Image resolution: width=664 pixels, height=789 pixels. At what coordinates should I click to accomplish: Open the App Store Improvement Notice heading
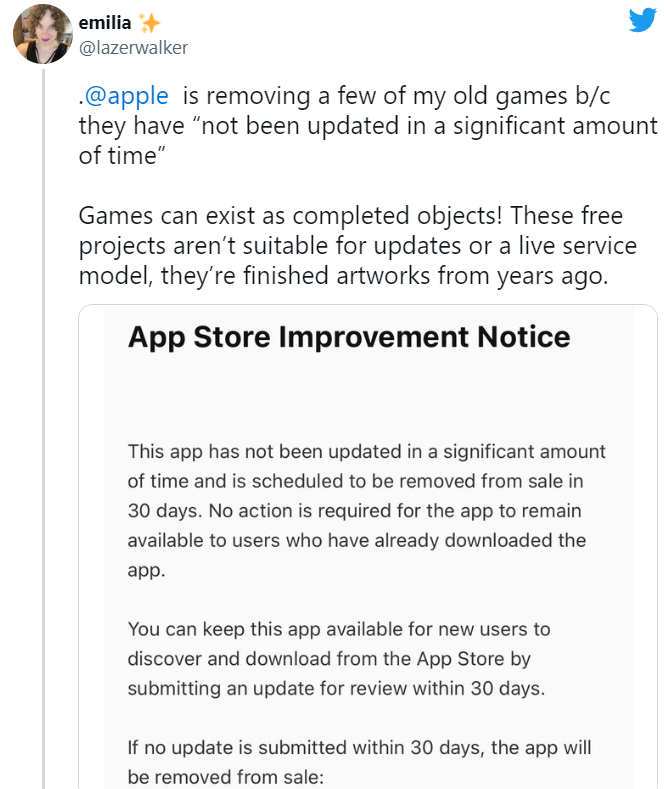[349, 336]
